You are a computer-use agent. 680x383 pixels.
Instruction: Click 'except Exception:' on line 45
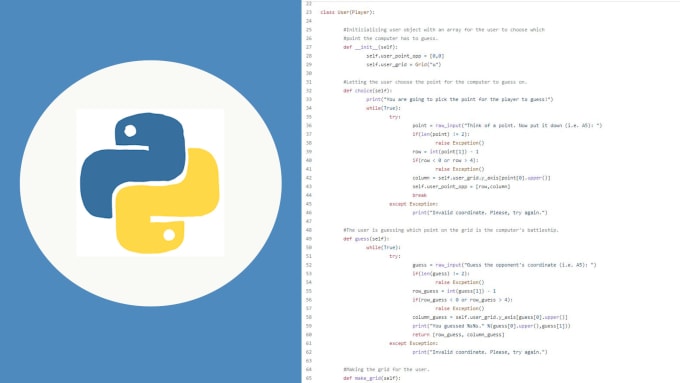413,204
